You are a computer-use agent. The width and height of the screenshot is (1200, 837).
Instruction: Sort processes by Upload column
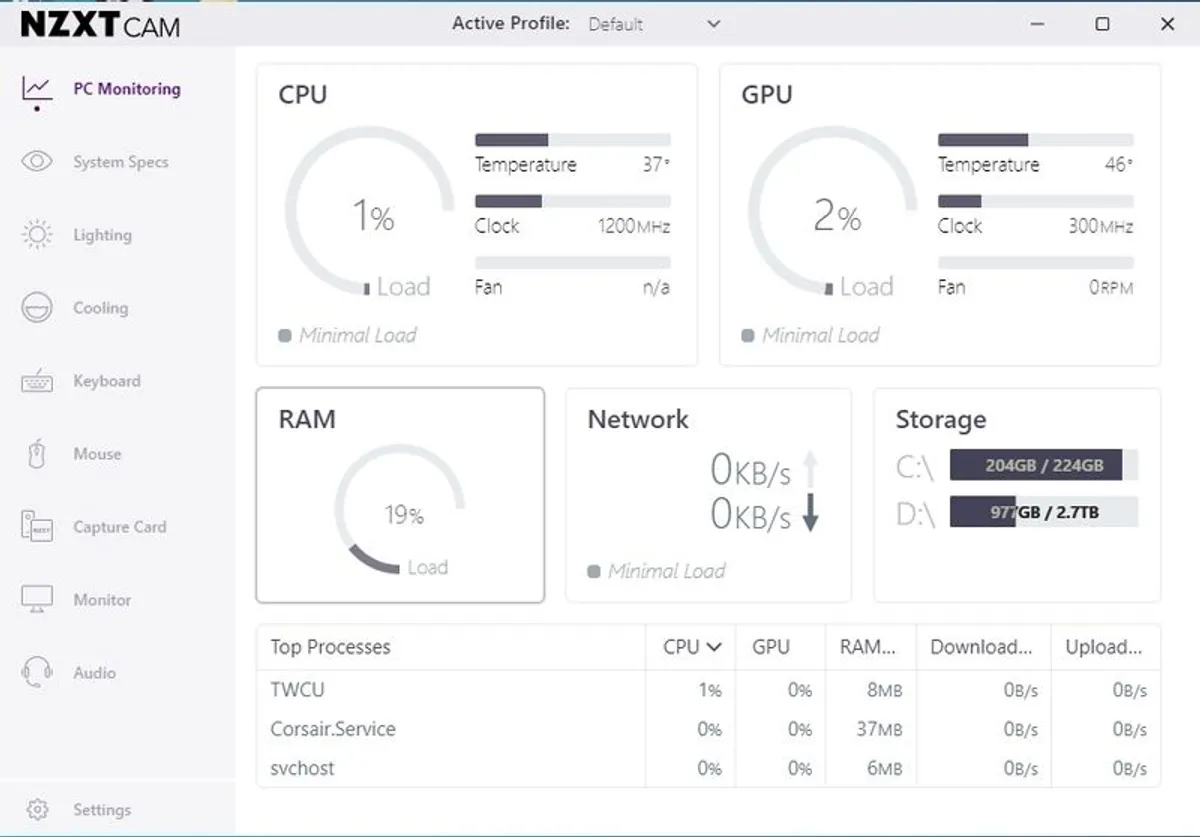[1103, 647]
